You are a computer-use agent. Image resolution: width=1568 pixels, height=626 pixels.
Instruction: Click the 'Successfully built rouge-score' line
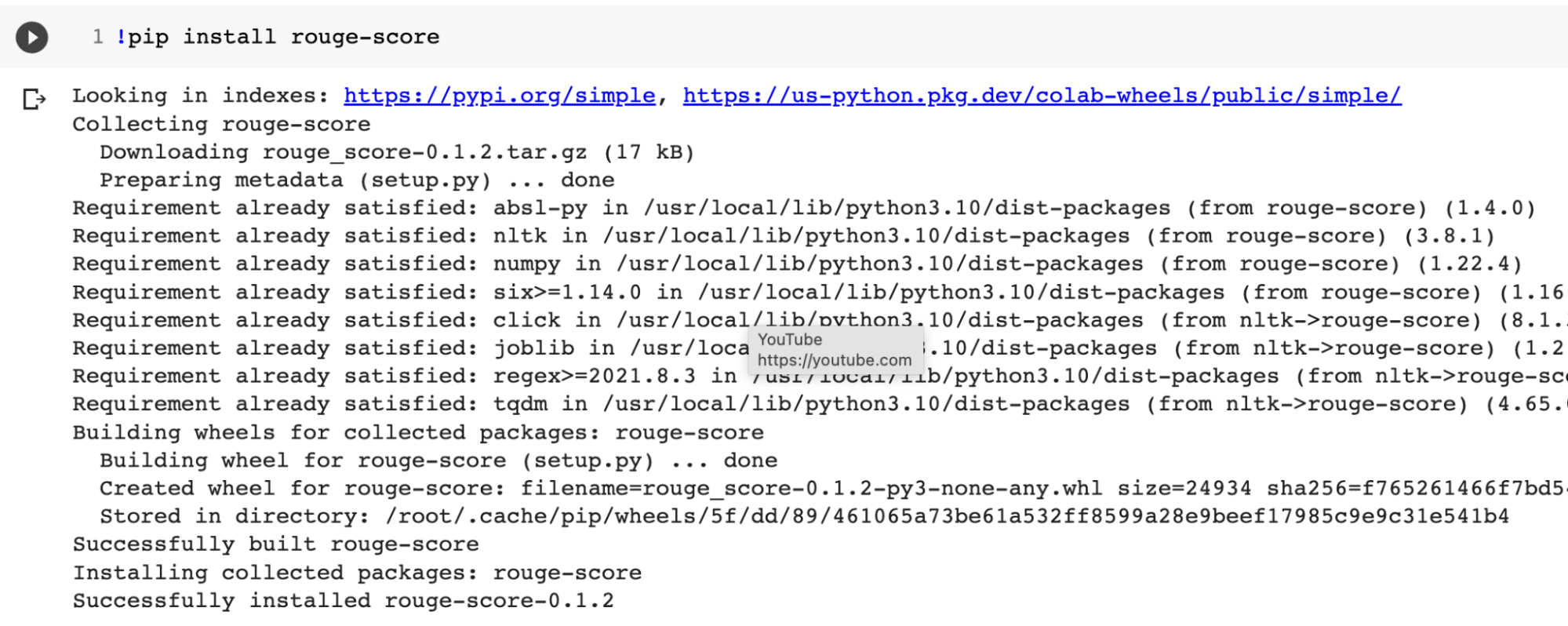pos(275,544)
